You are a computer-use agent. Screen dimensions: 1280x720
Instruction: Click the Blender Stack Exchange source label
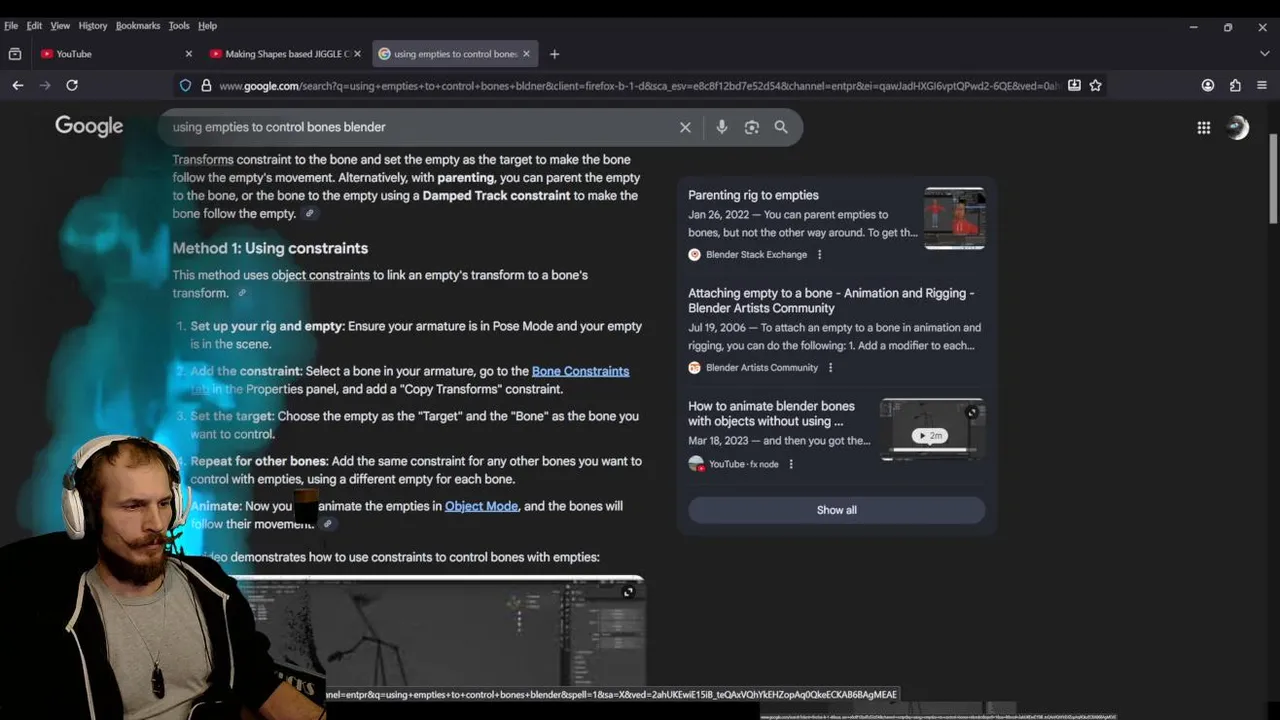click(756, 255)
